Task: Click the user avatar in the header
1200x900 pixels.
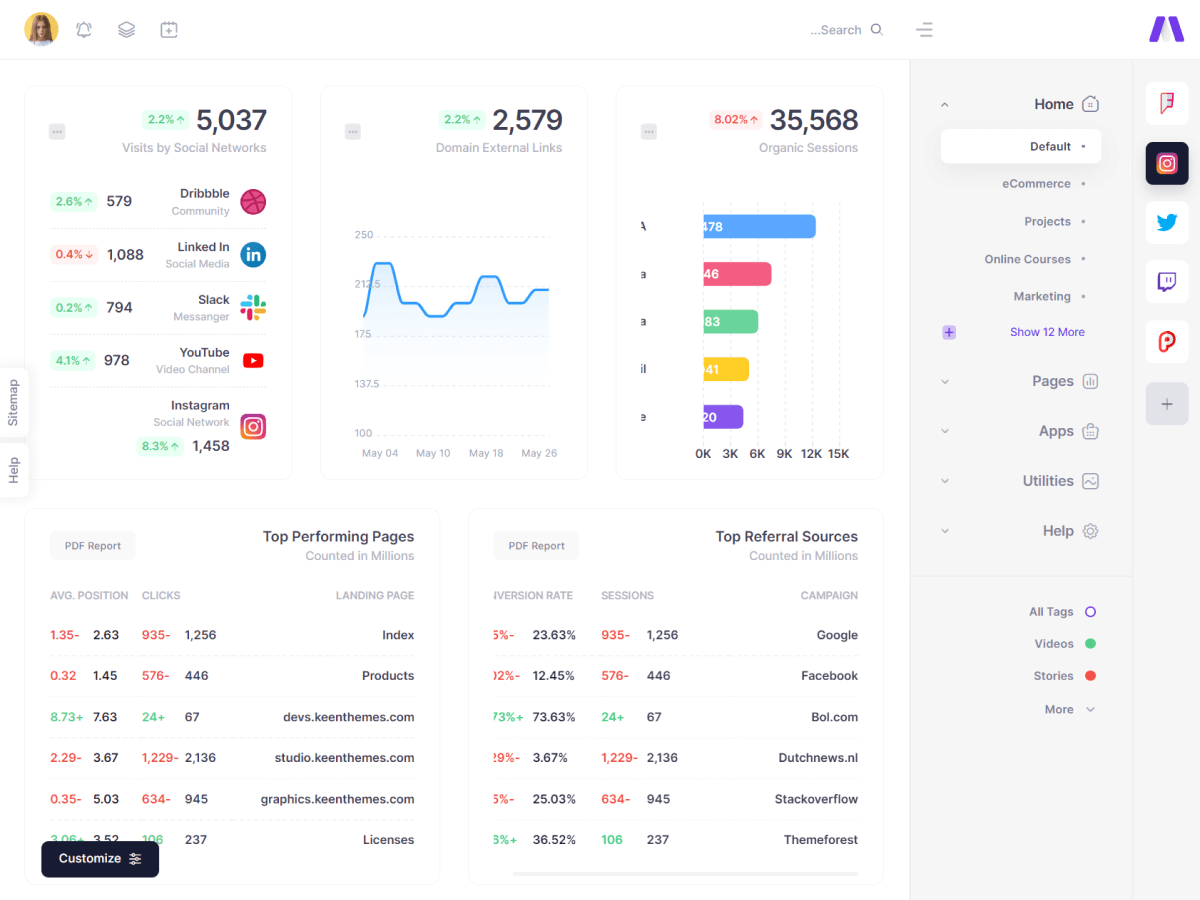Action: [x=41, y=30]
